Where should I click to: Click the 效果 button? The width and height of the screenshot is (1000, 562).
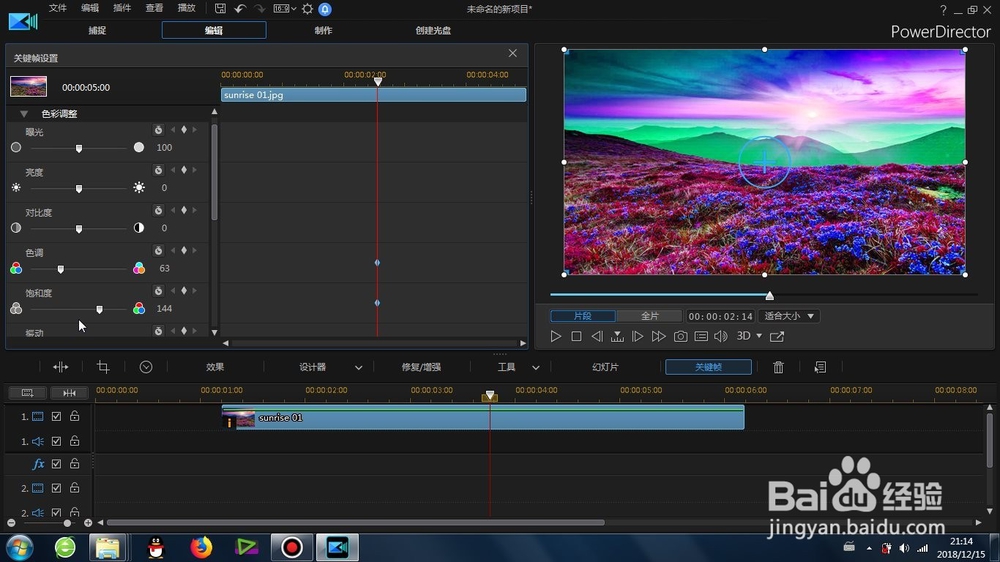(215, 367)
